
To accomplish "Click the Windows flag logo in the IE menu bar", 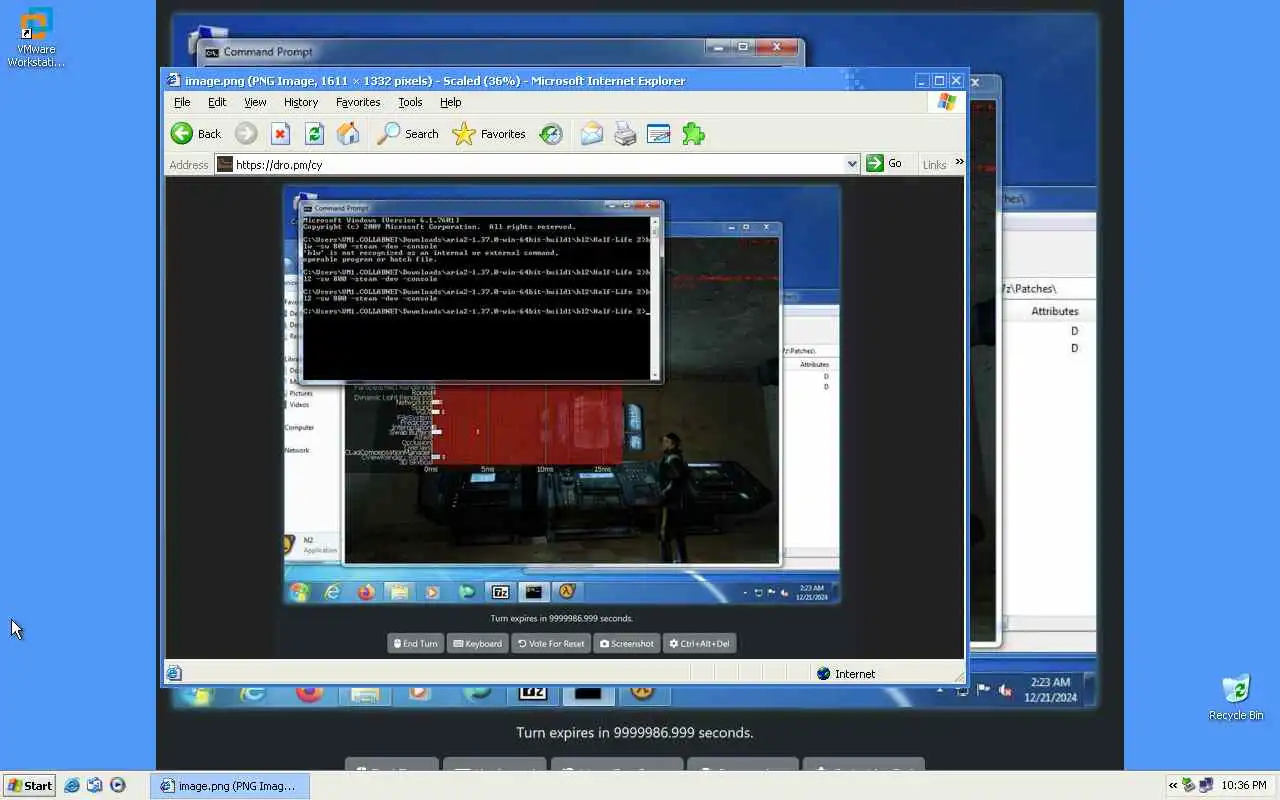I will 946,102.
